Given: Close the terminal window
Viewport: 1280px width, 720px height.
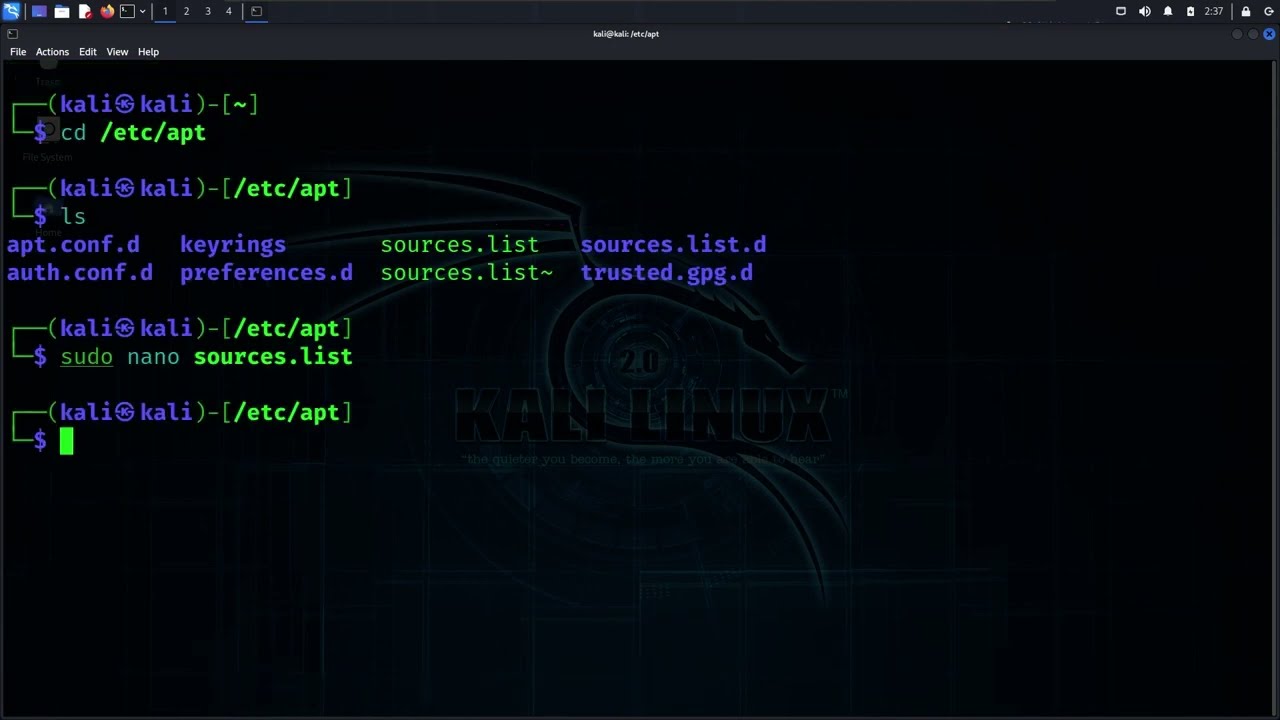Looking at the screenshot, I should 1269,34.
